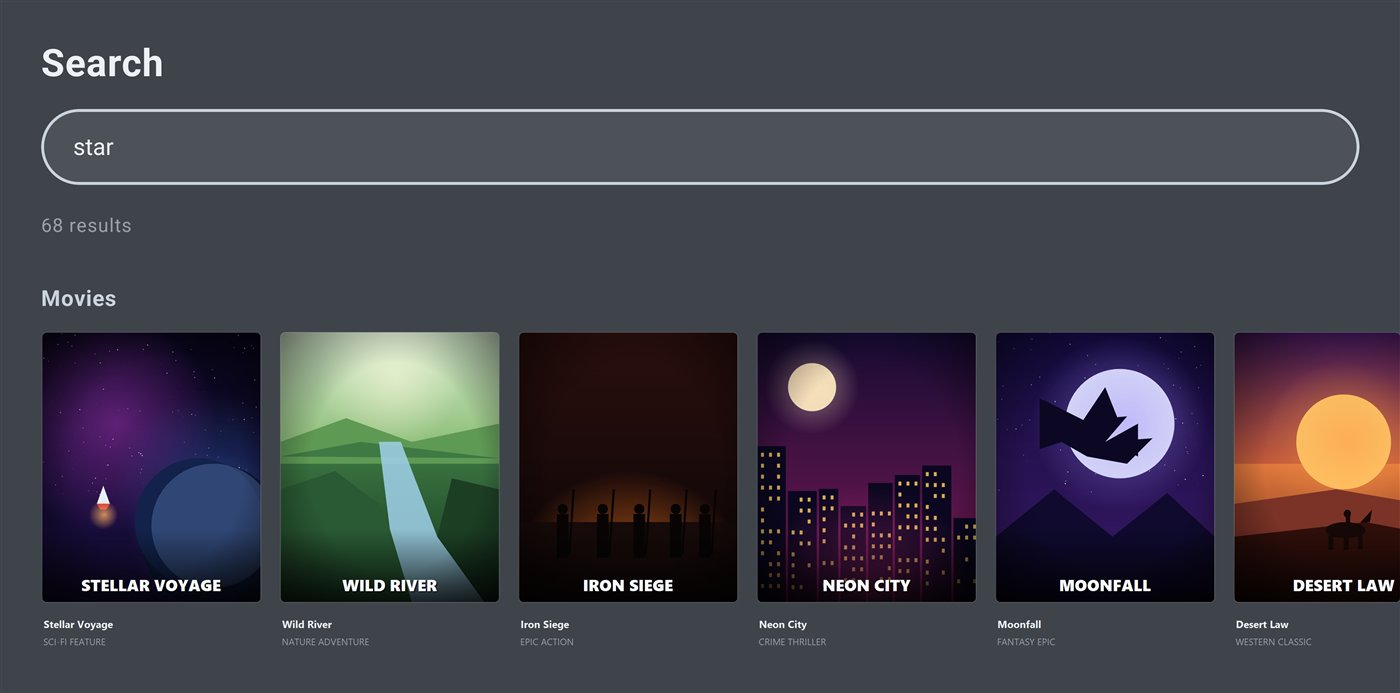This screenshot has width=1400, height=693.
Task: Click the "Moonfall" title below its poster
Action: tap(1019, 625)
